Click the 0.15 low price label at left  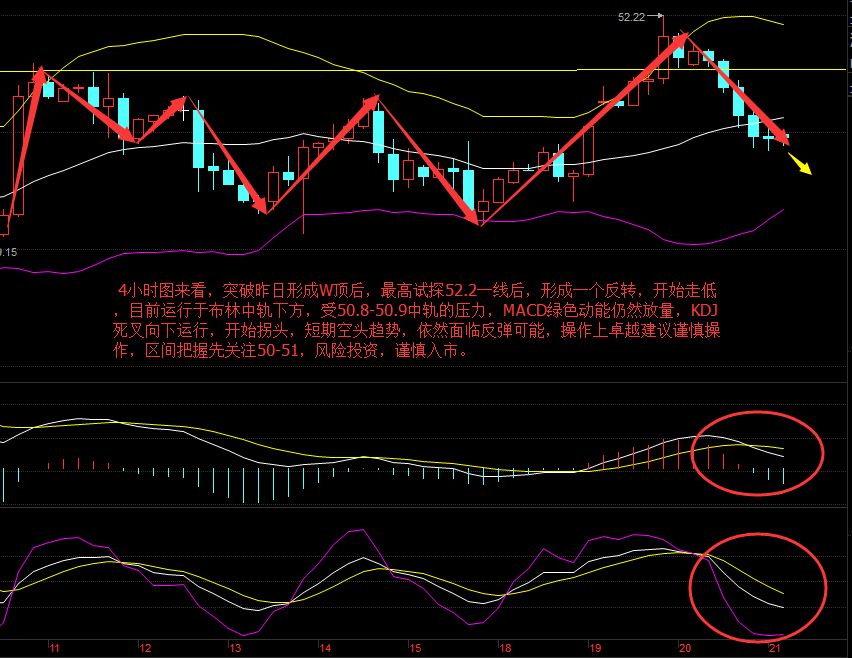(x=8, y=252)
